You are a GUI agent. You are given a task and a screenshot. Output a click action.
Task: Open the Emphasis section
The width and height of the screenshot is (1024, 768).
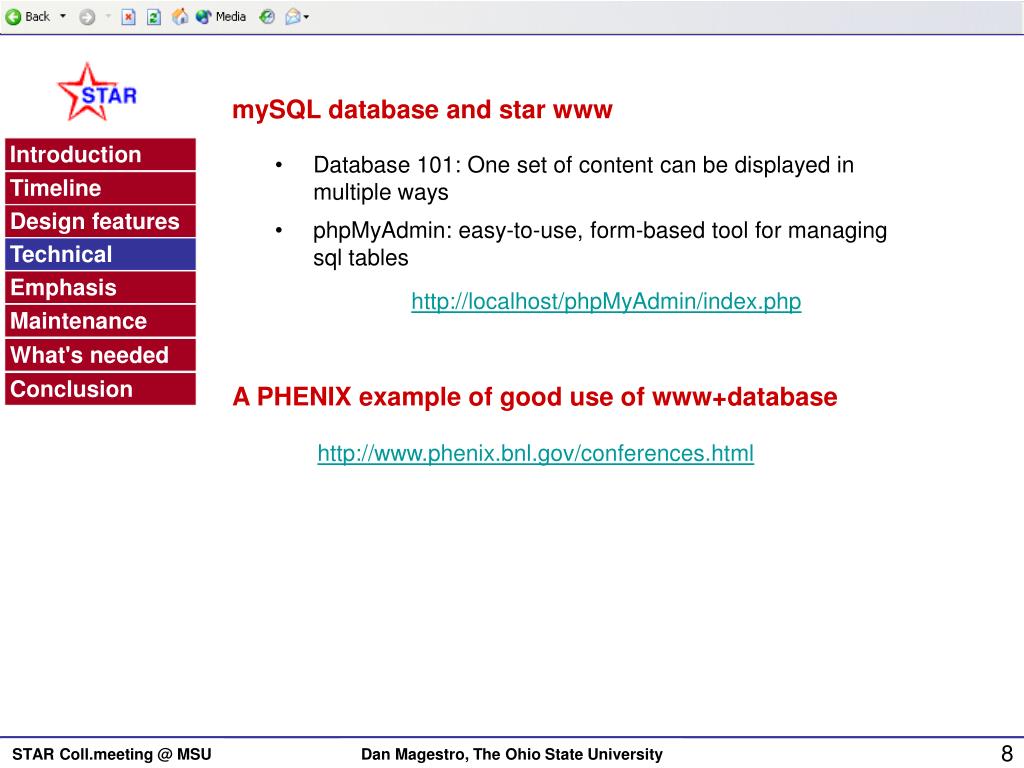point(101,288)
